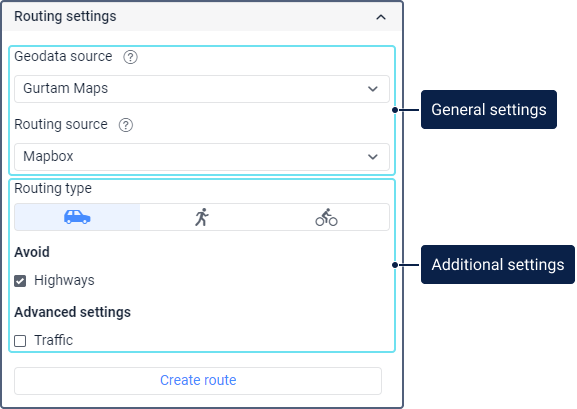Screen dimensions: 577x409
Task: Click the Routing settings header title
Action: pyautogui.click(x=65, y=17)
